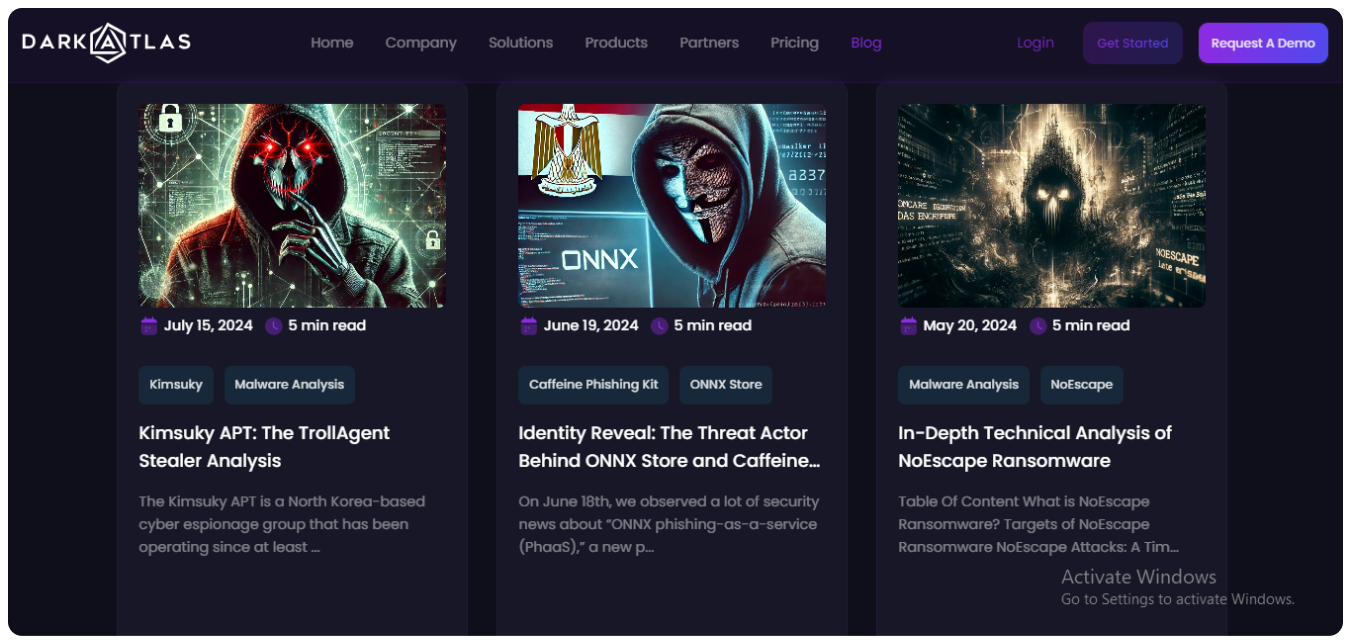
Task: Open the Partners menu item
Action: coord(709,43)
